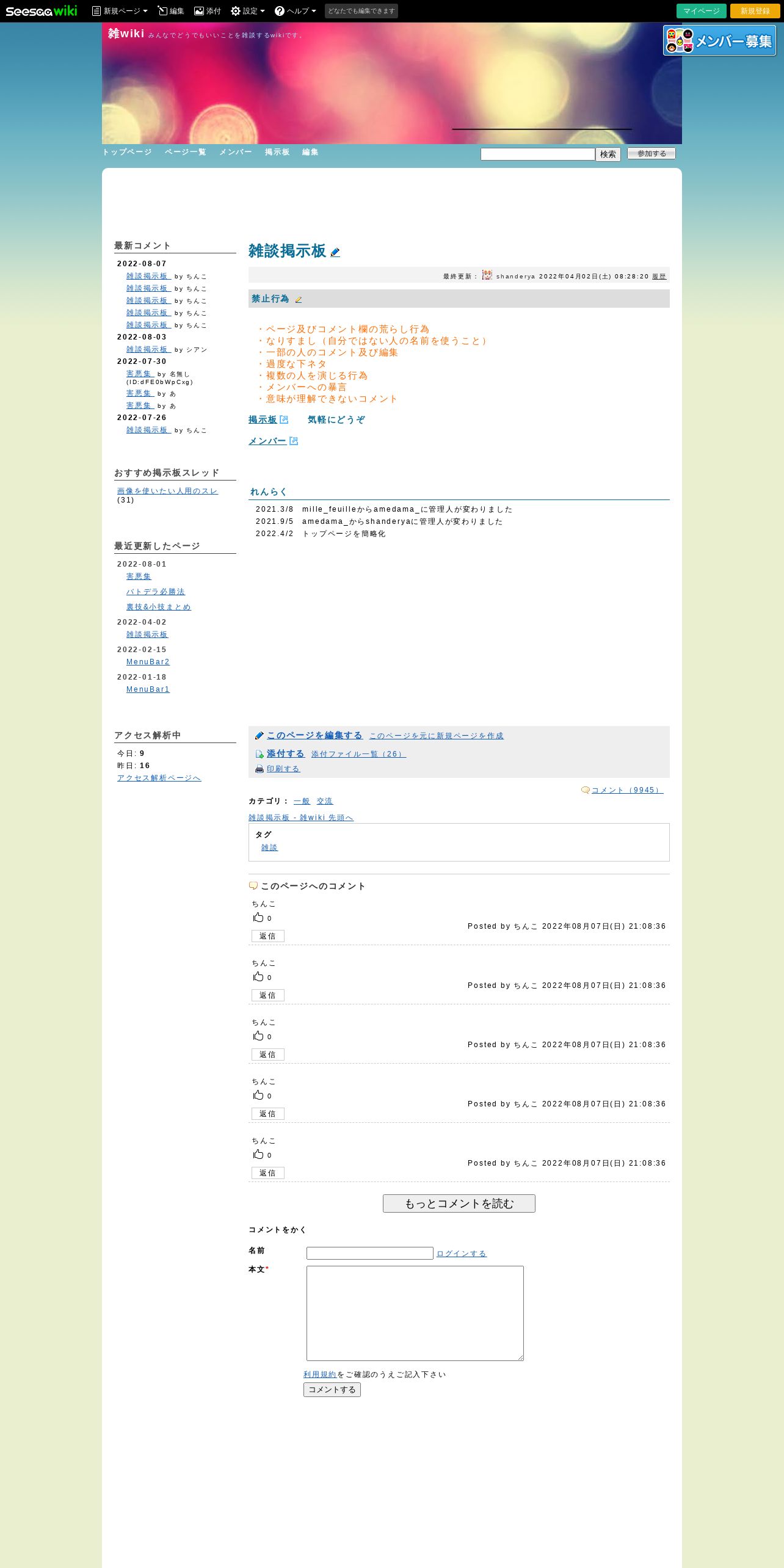Viewport: 784px width, 1568px height.
Task: Click the 添付する attach link
Action: click(x=286, y=754)
